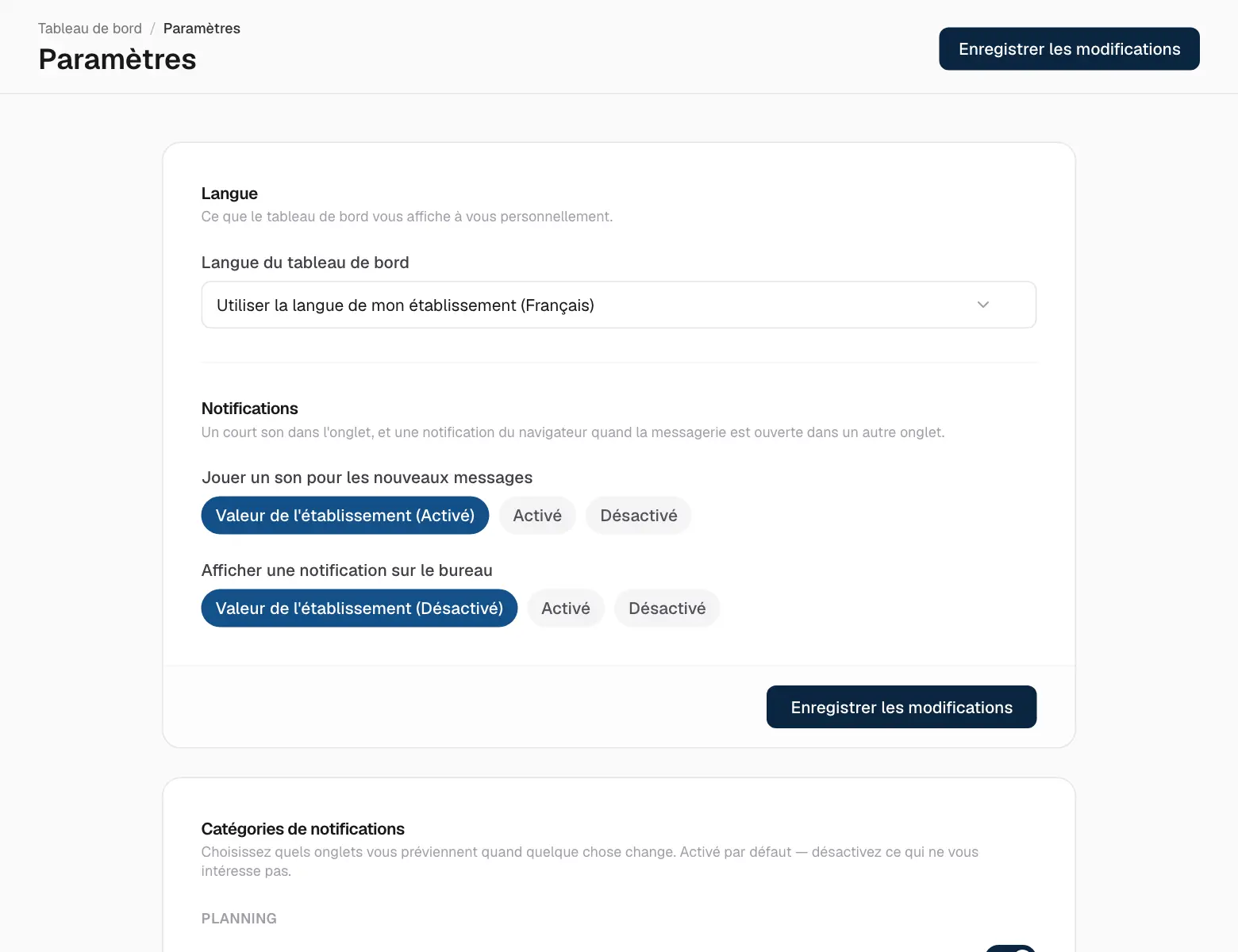Screen dimensions: 1238x952
Task: Save changes using the header Enregistrer button
Action: [1069, 49]
